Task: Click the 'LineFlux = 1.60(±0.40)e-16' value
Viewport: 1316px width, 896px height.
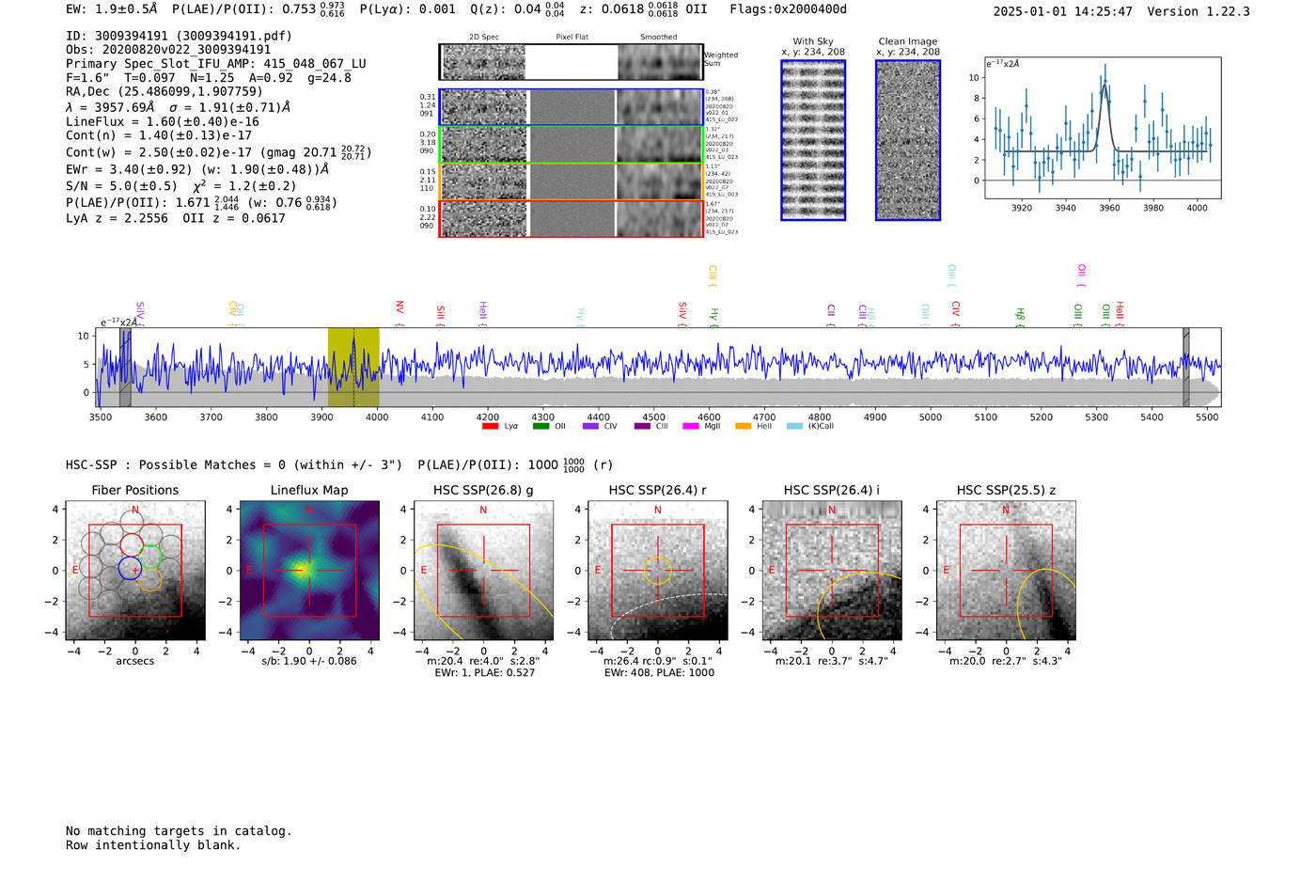Action: point(163,122)
